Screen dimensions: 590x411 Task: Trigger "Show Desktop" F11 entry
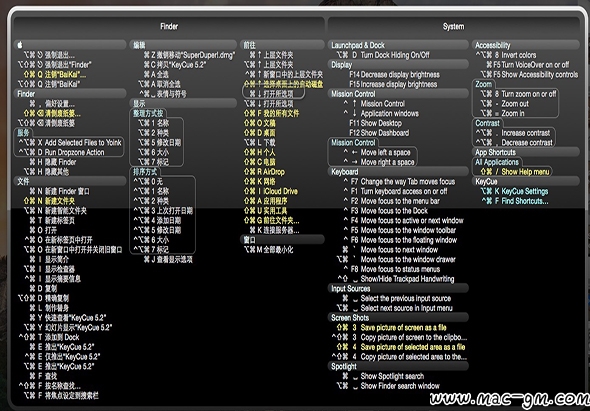pyautogui.click(x=375, y=123)
